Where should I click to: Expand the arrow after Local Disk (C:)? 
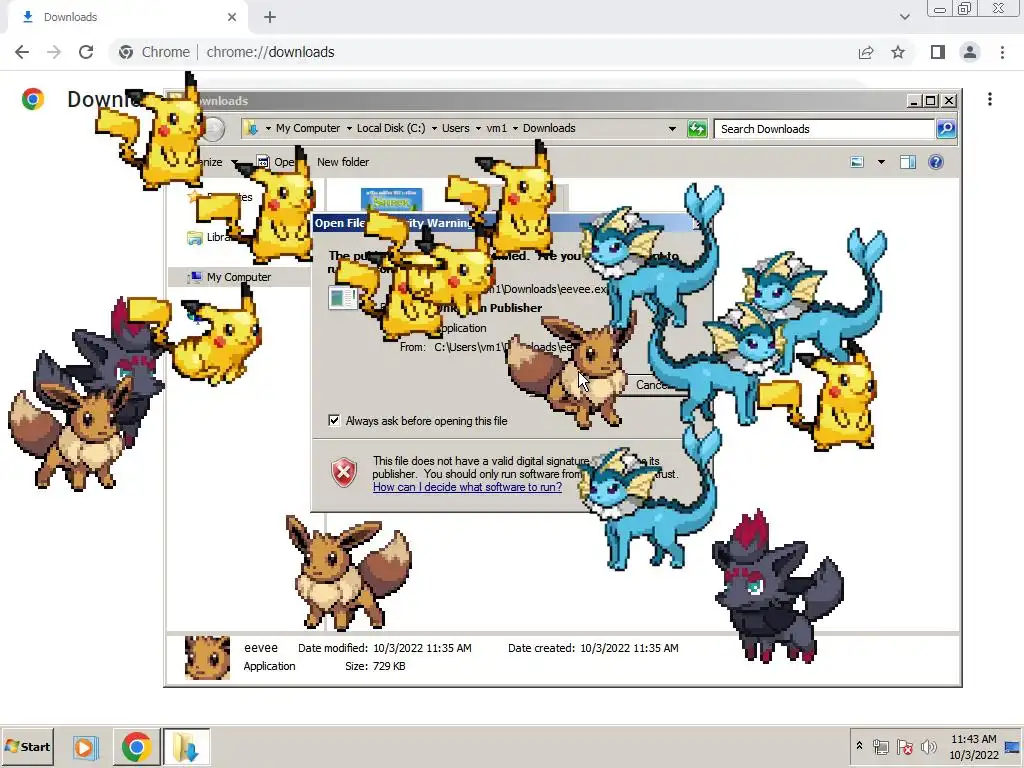(434, 129)
